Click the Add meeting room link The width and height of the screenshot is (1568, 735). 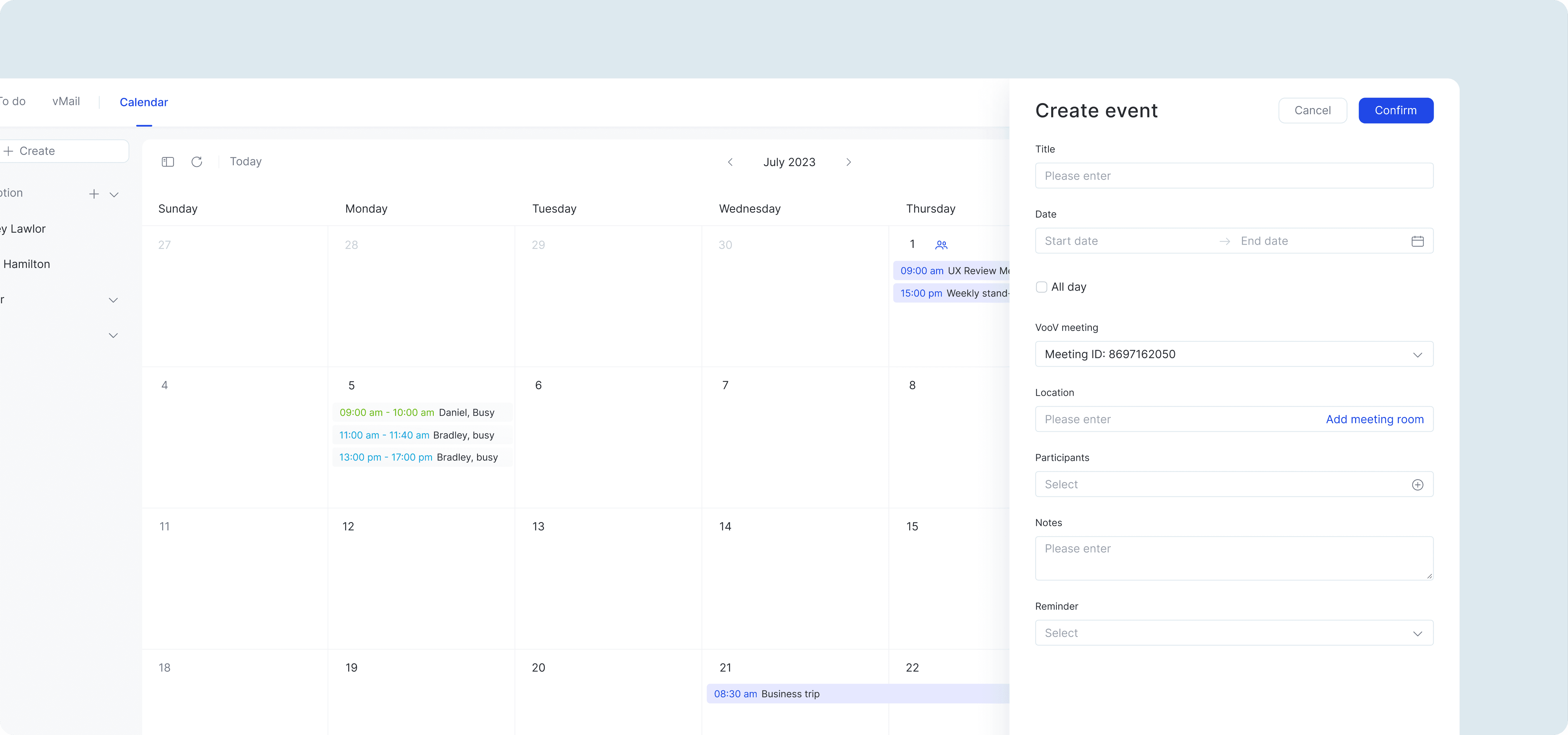(x=1375, y=420)
